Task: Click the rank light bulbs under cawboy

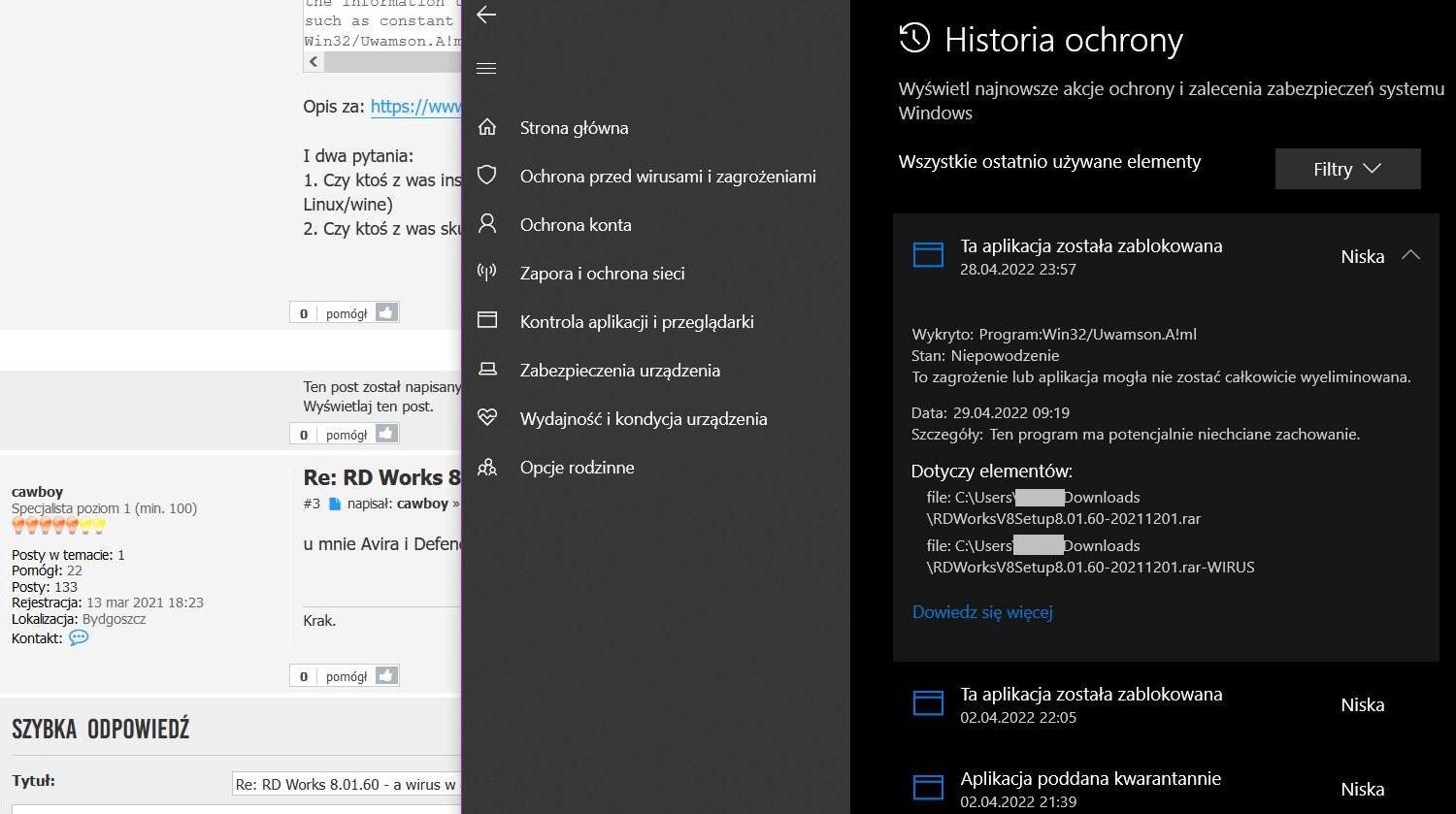Action: click(x=58, y=526)
